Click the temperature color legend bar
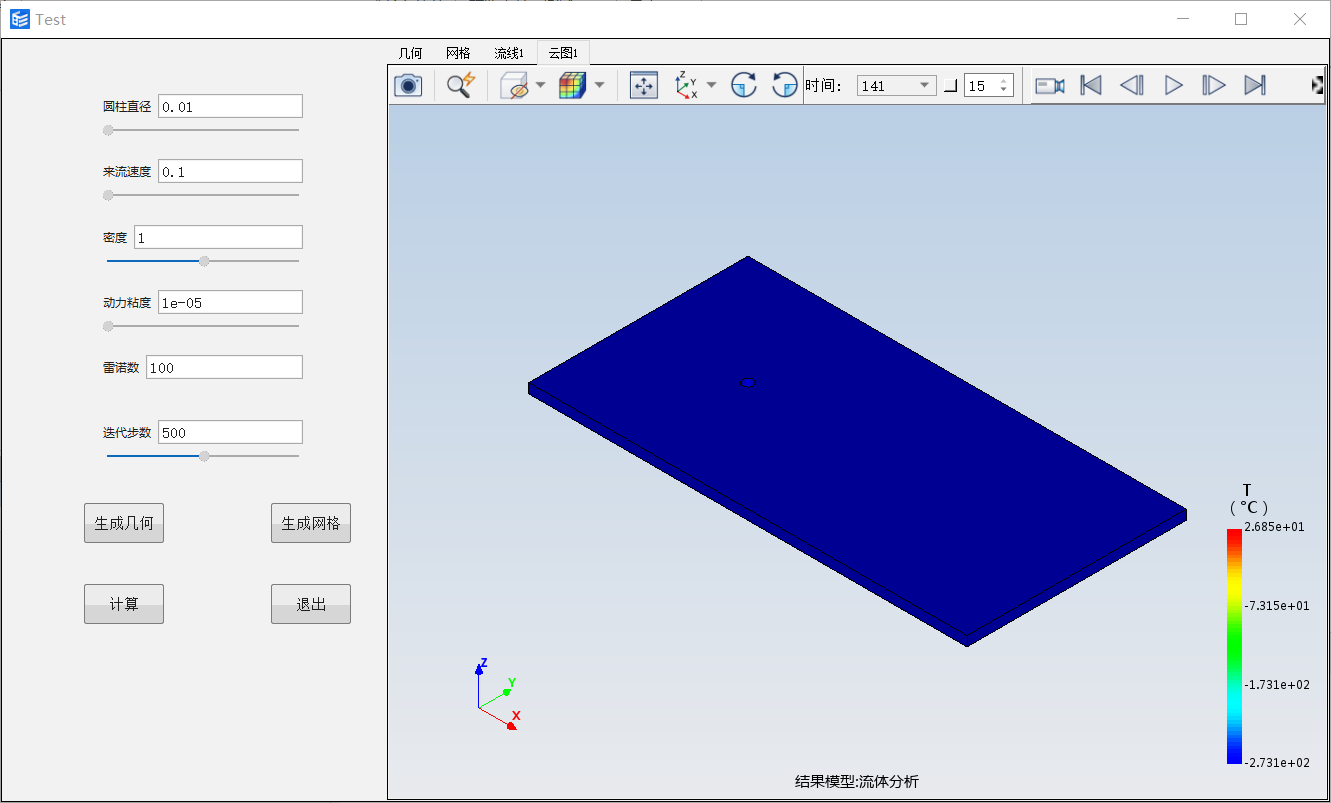This screenshot has height=803, width=1331. 1234,646
